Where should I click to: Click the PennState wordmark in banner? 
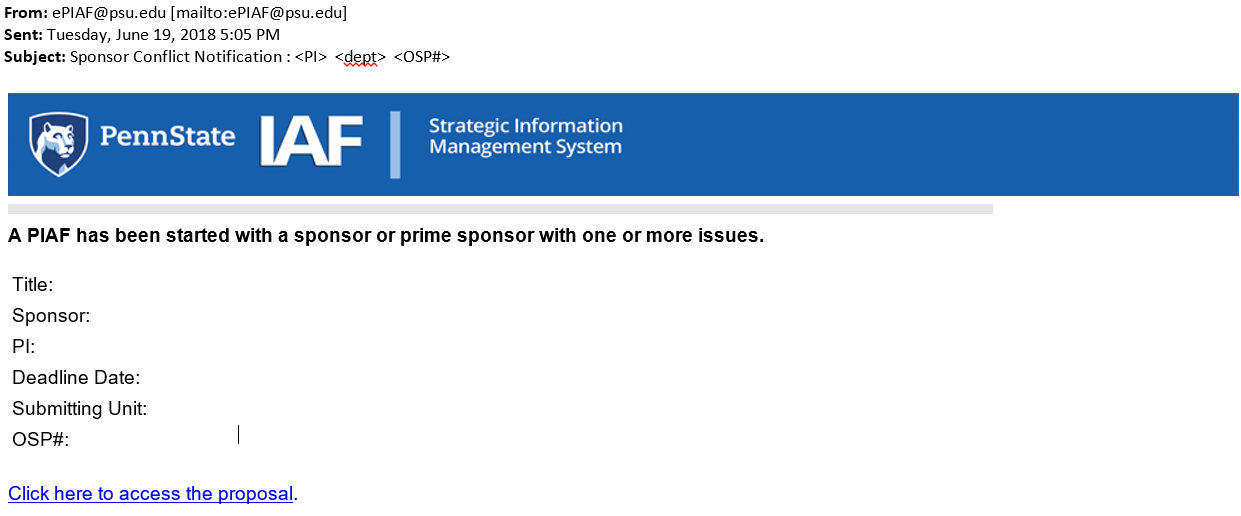167,136
